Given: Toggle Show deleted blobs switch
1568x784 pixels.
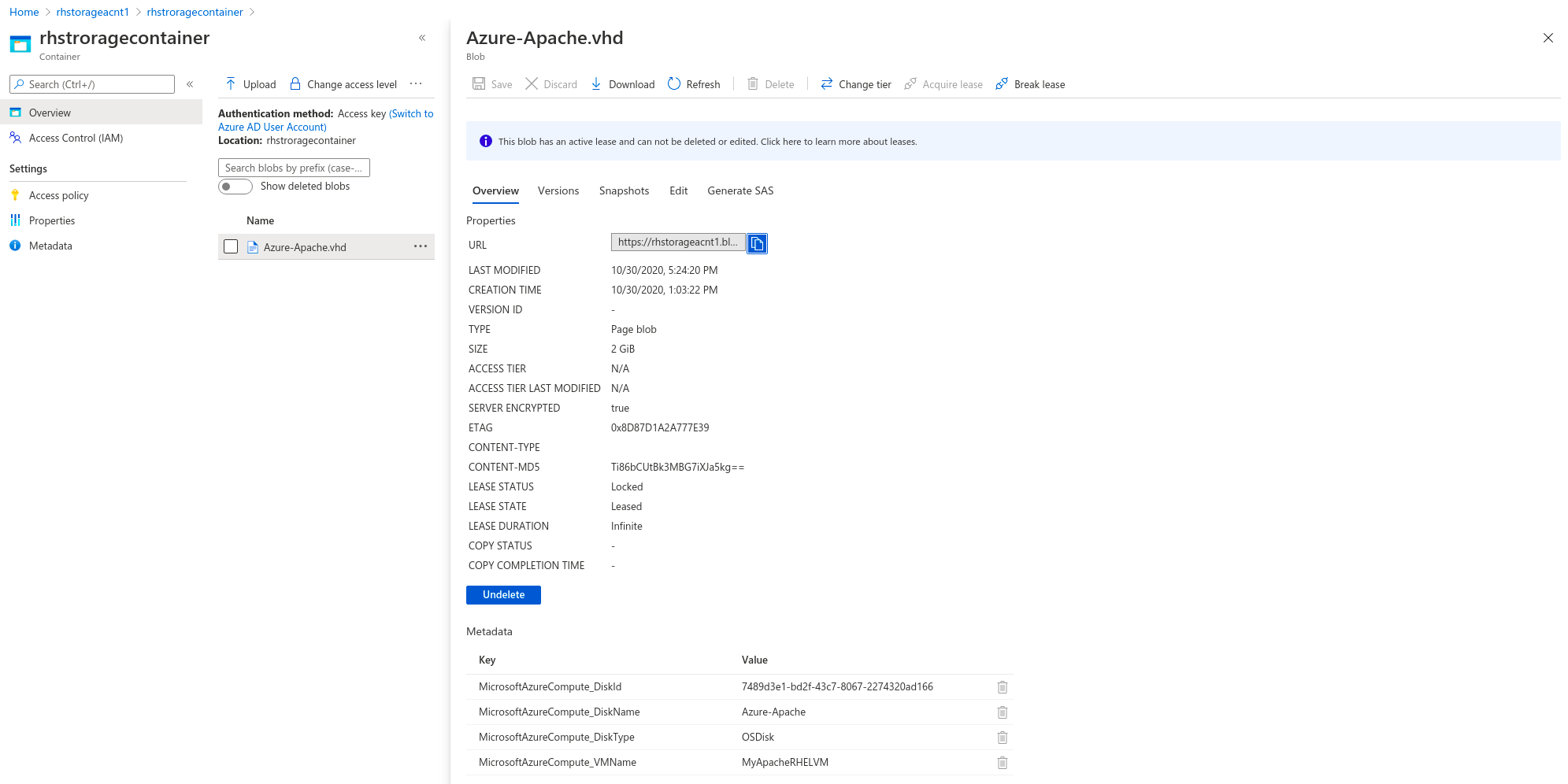Looking at the screenshot, I should 235,187.
